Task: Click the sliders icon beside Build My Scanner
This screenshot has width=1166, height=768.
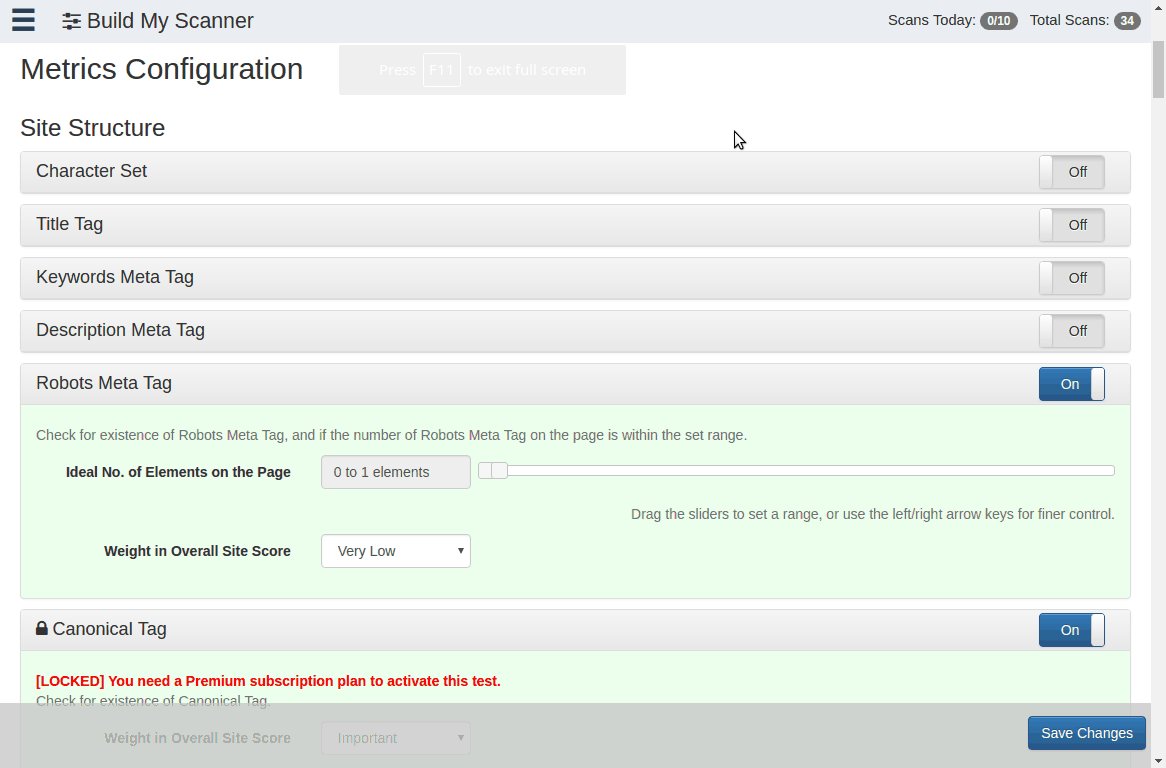Action: coord(71,21)
